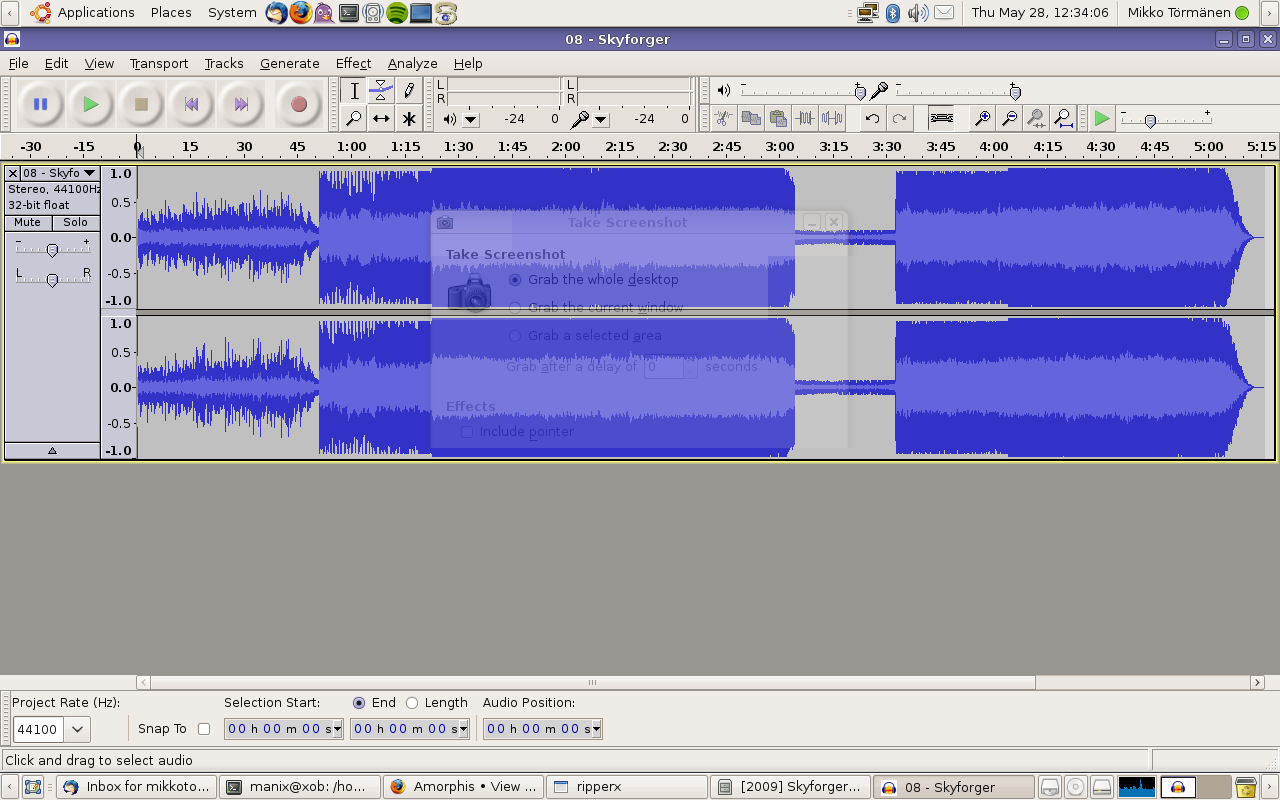
Task: Click the Undo arrow icon
Action: 872,119
